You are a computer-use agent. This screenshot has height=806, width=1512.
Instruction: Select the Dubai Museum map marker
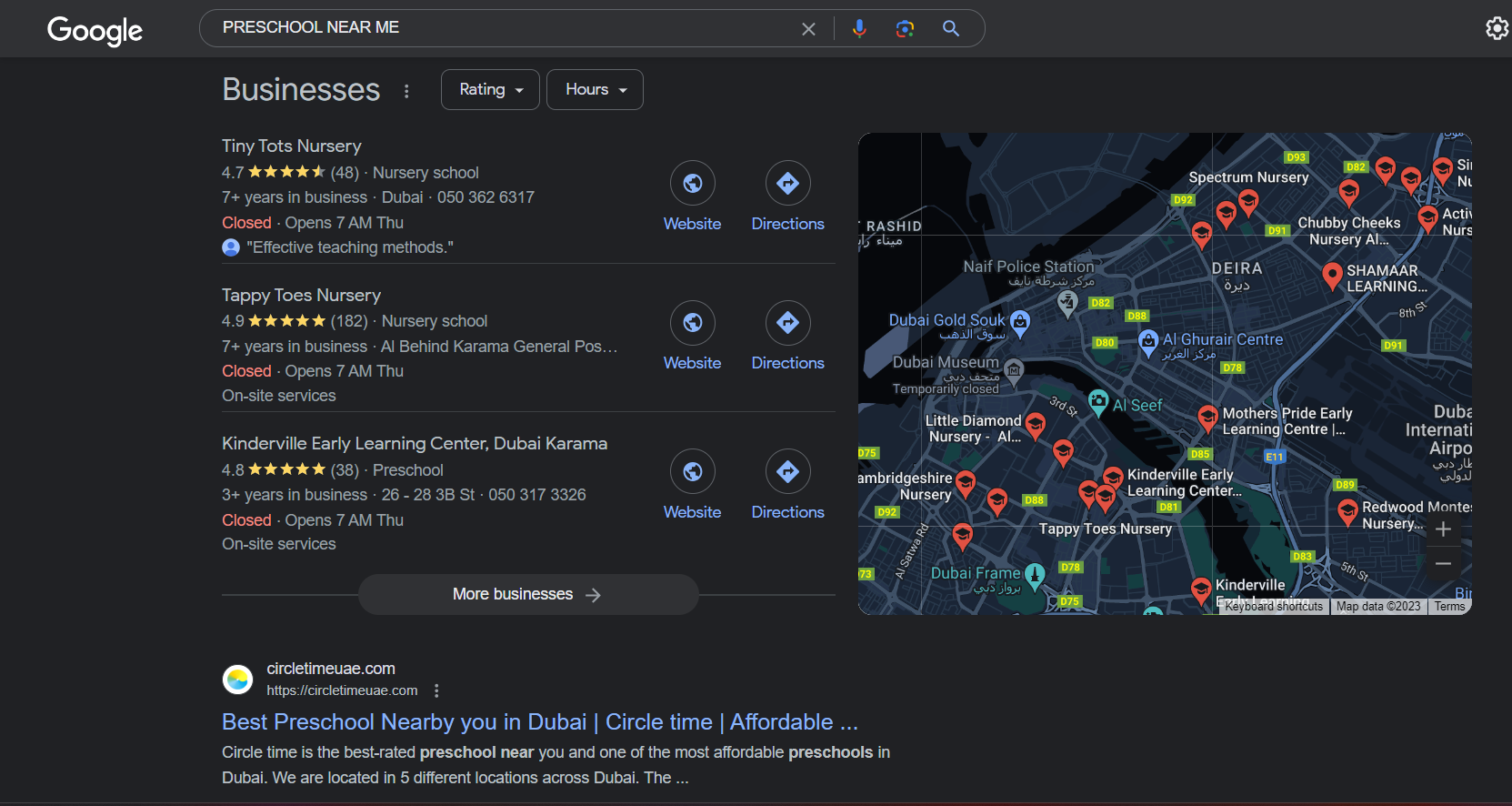(x=1014, y=369)
